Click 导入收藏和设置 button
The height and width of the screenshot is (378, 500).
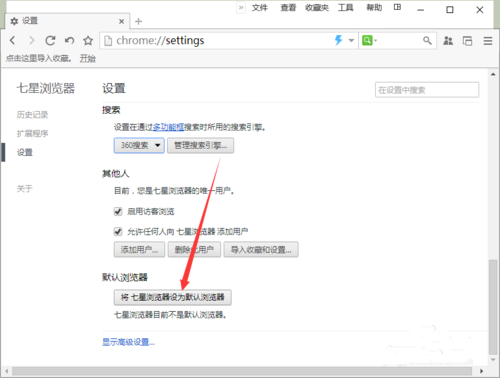point(261,250)
